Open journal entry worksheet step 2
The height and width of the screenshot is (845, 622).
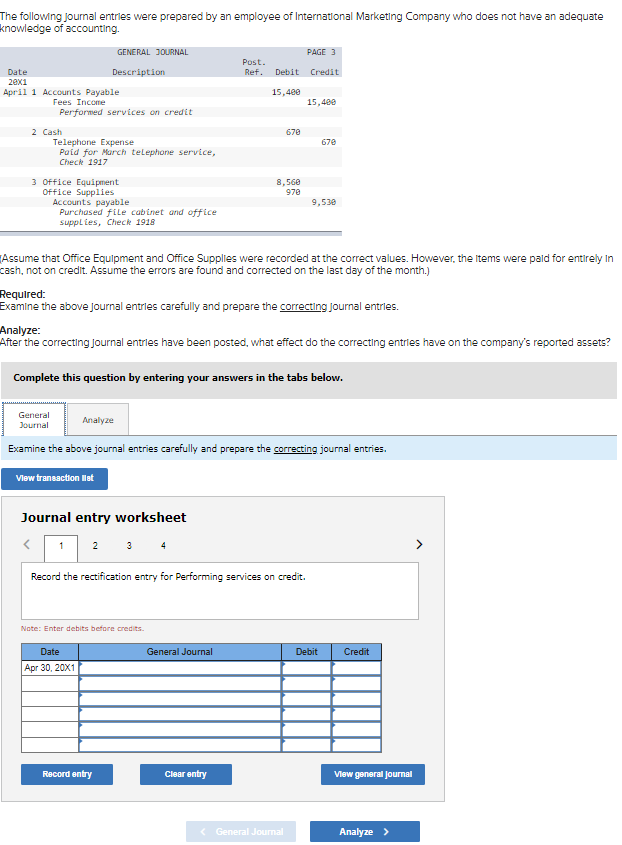pos(95,546)
